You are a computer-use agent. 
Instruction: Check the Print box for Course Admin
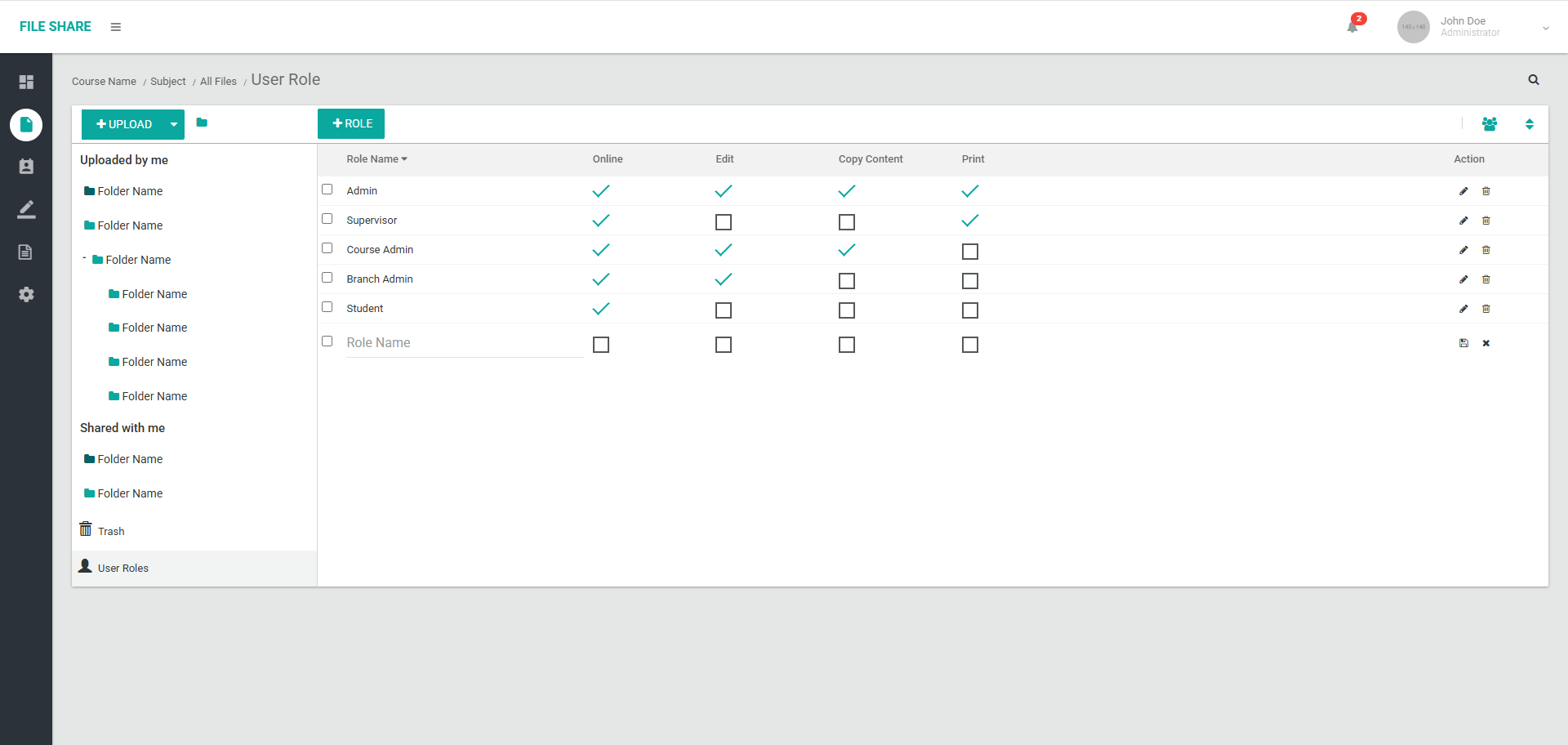click(969, 252)
